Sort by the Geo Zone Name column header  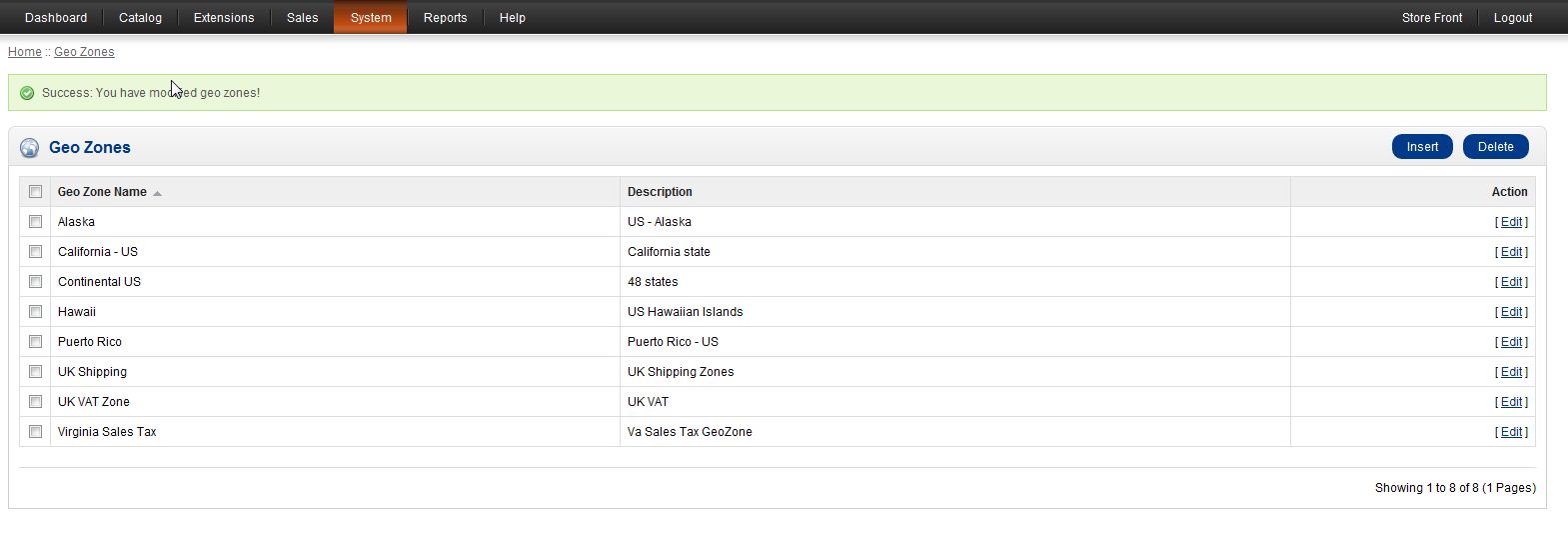point(102,192)
